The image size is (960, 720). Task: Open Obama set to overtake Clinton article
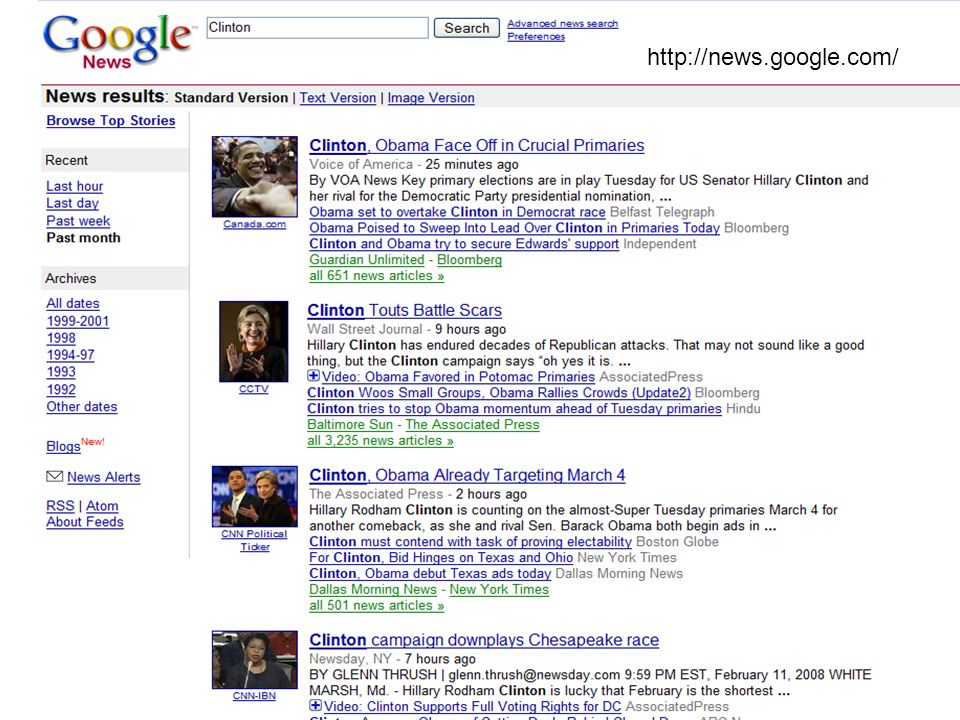click(457, 212)
